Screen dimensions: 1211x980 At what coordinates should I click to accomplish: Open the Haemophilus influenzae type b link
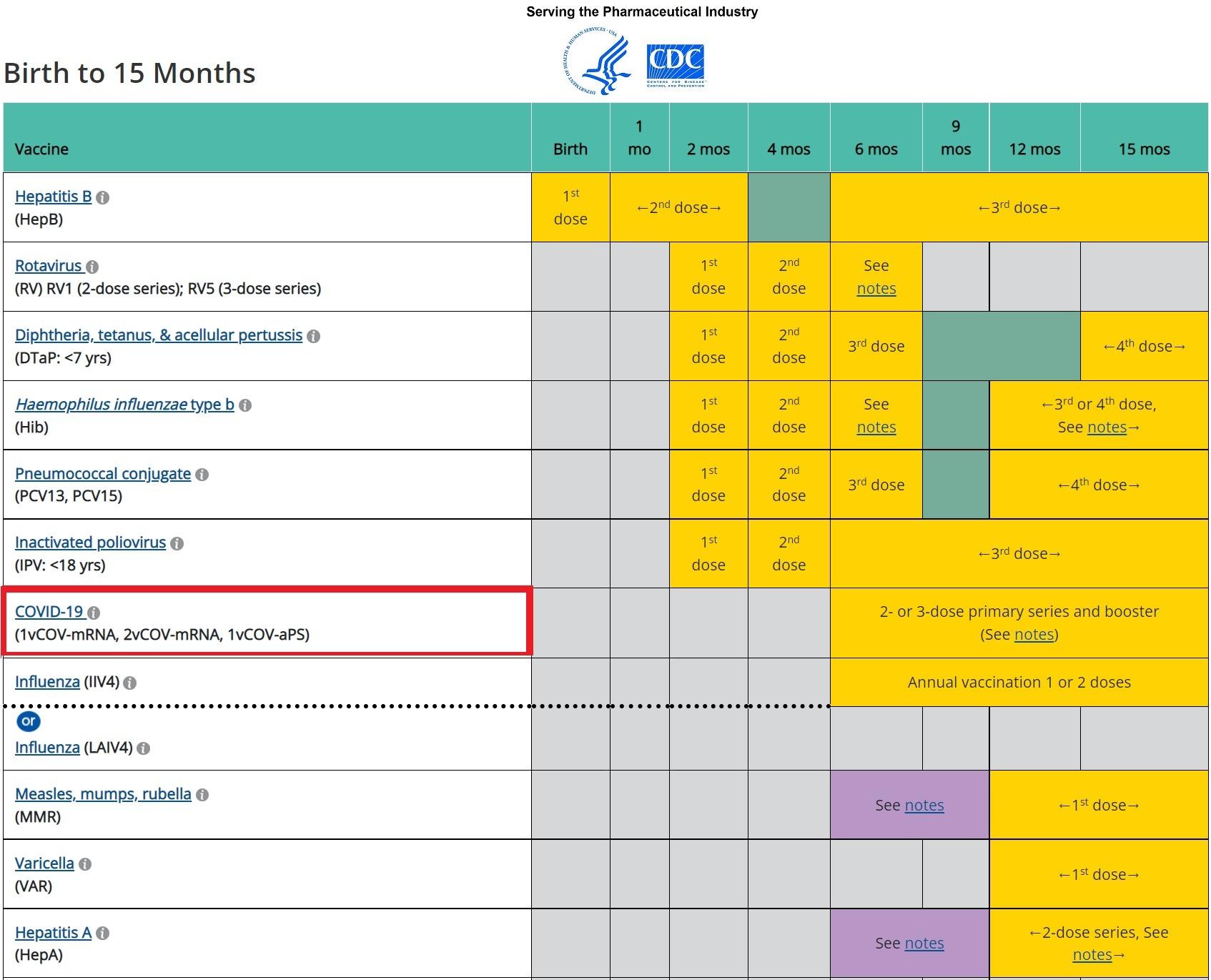click(124, 405)
